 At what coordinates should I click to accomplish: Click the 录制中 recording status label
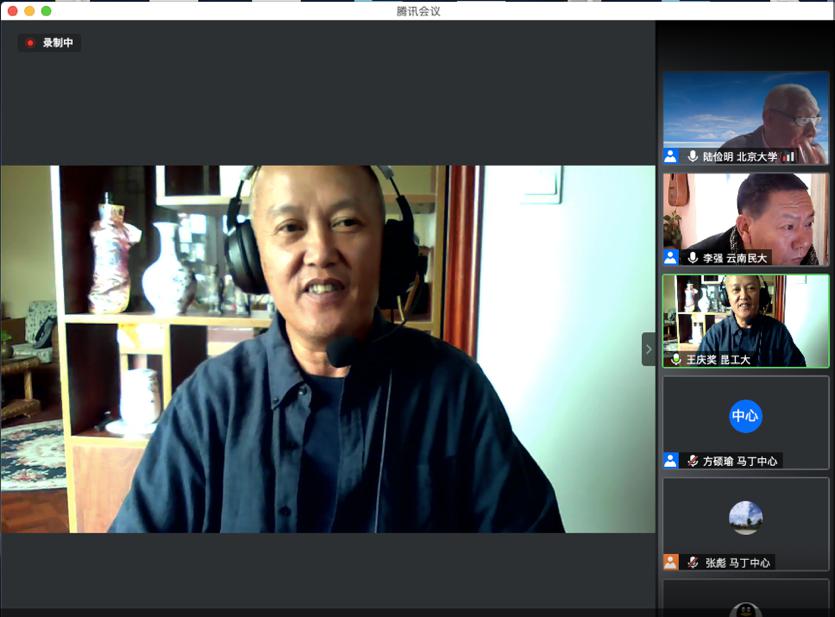pyautogui.click(x=58, y=43)
